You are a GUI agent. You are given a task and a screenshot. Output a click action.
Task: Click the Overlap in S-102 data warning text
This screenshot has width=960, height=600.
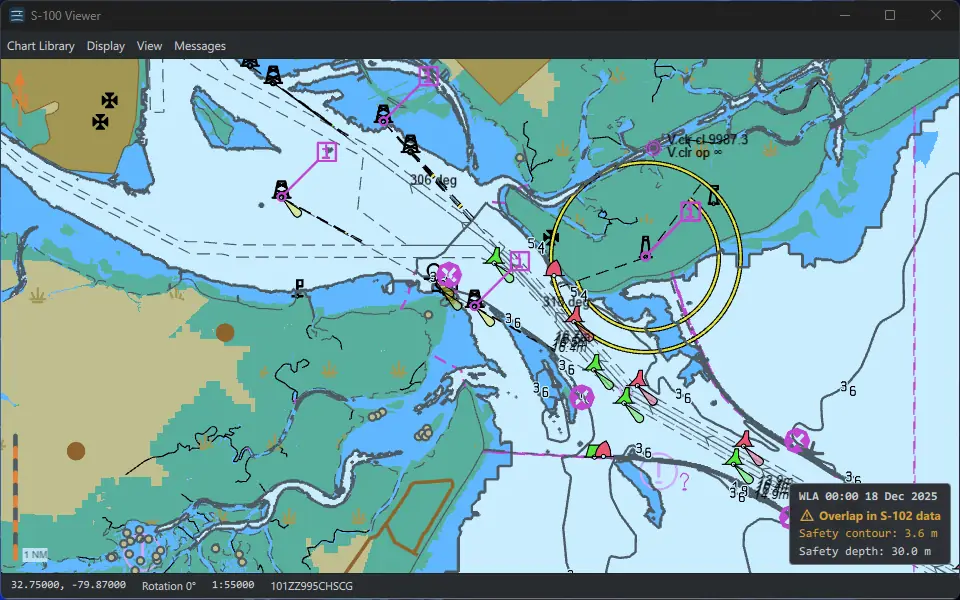pos(880,516)
